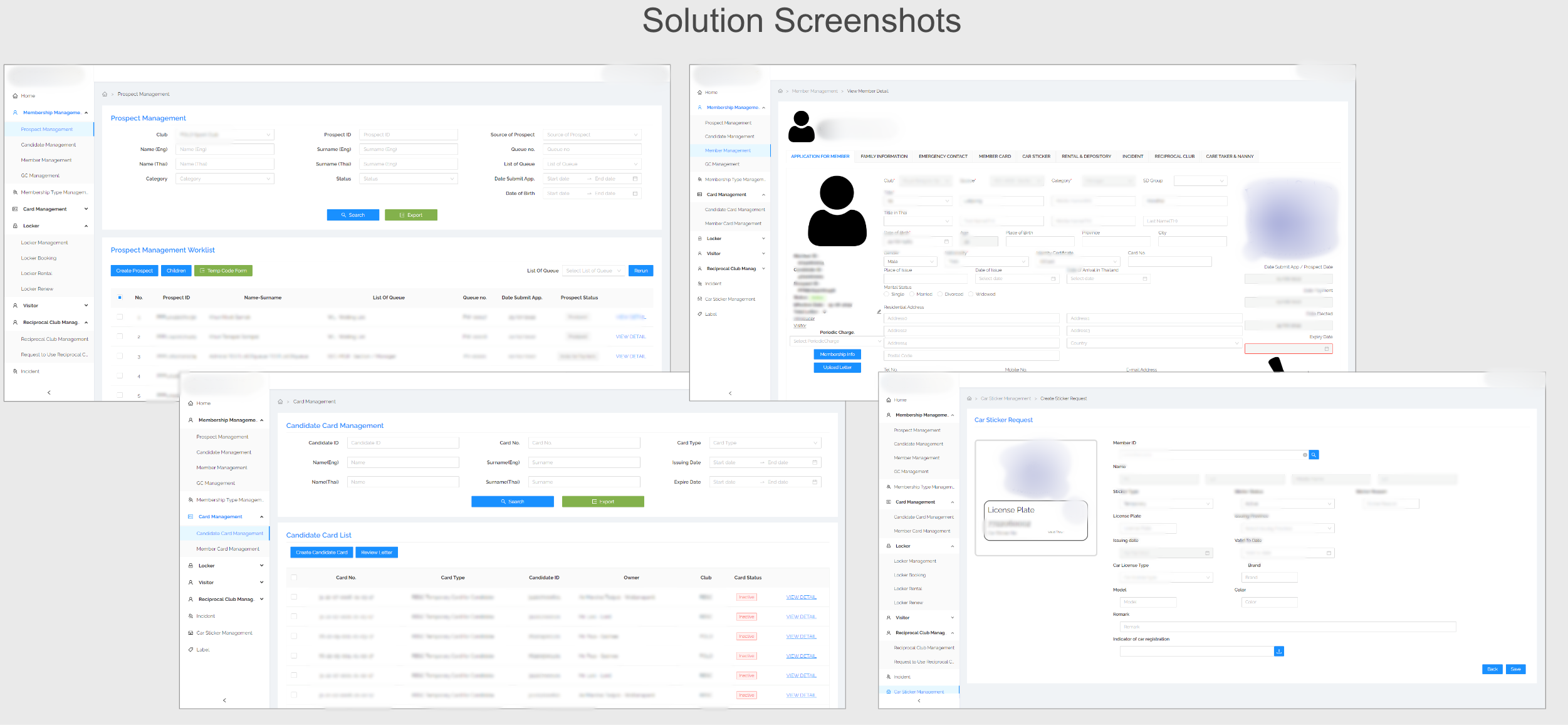Viewport: 1568px width, 728px height.
Task: Open the CAR STICKER tab
Action: pyautogui.click(x=1036, y=157)
